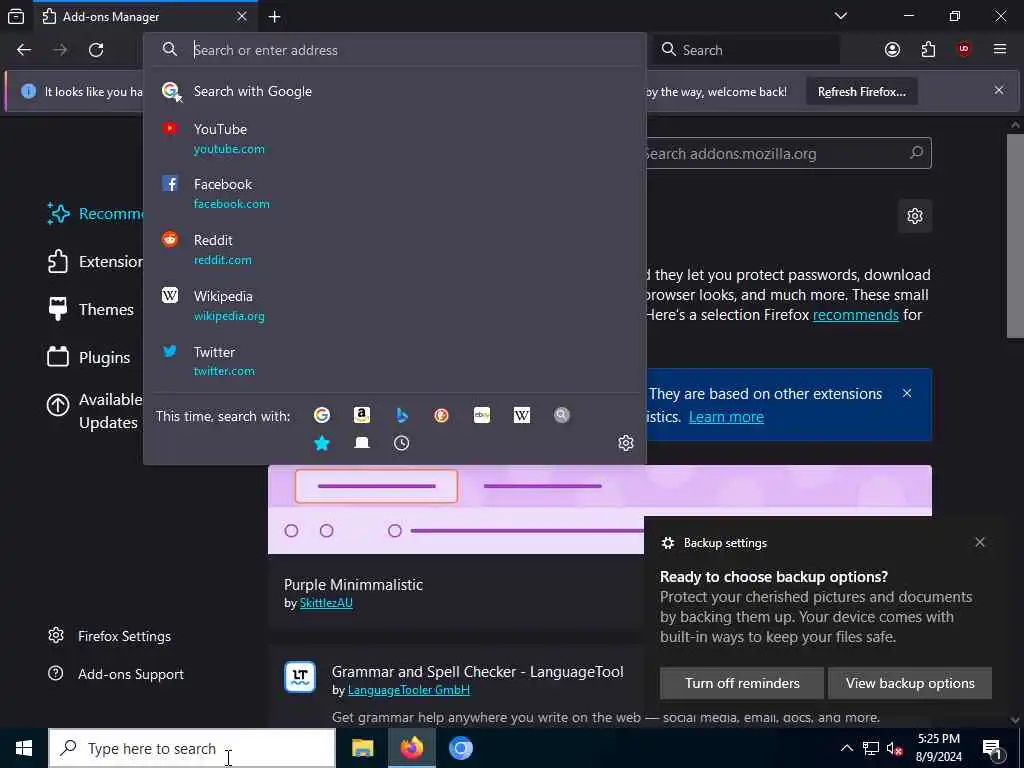Viewport: 1024px width, 768px height.
Task: Click the addons search magnifier icon
Action: tap(917, 153)
